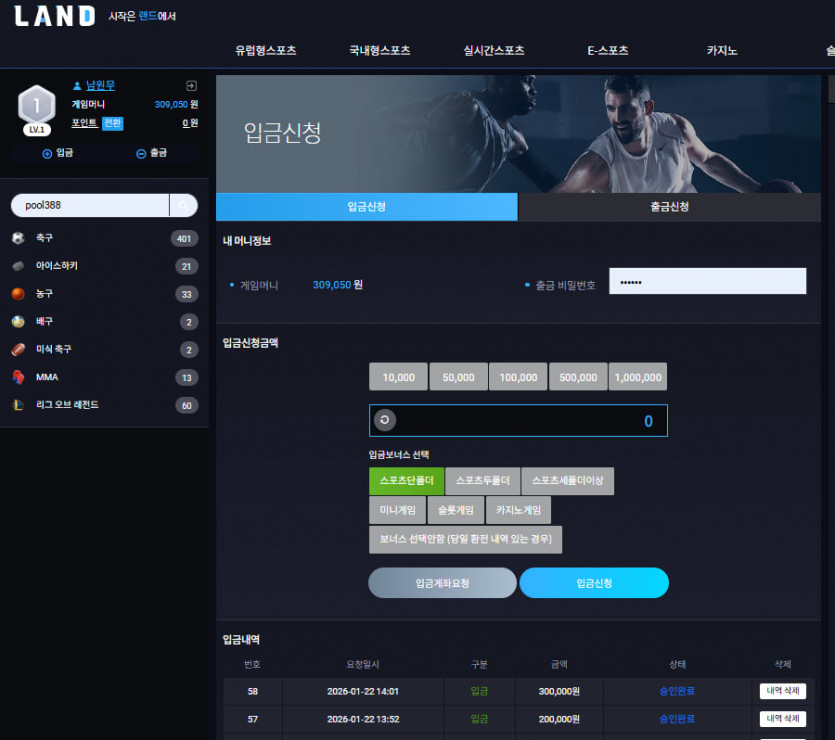Add 100,000 quick amount button

pos(518,377)
